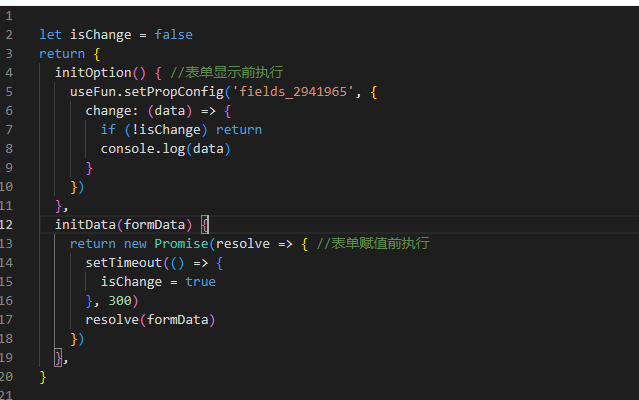This screenshot has height=400, width=639.
Task: Click line number 12 in the gutter
Action: tap(8, 224)
